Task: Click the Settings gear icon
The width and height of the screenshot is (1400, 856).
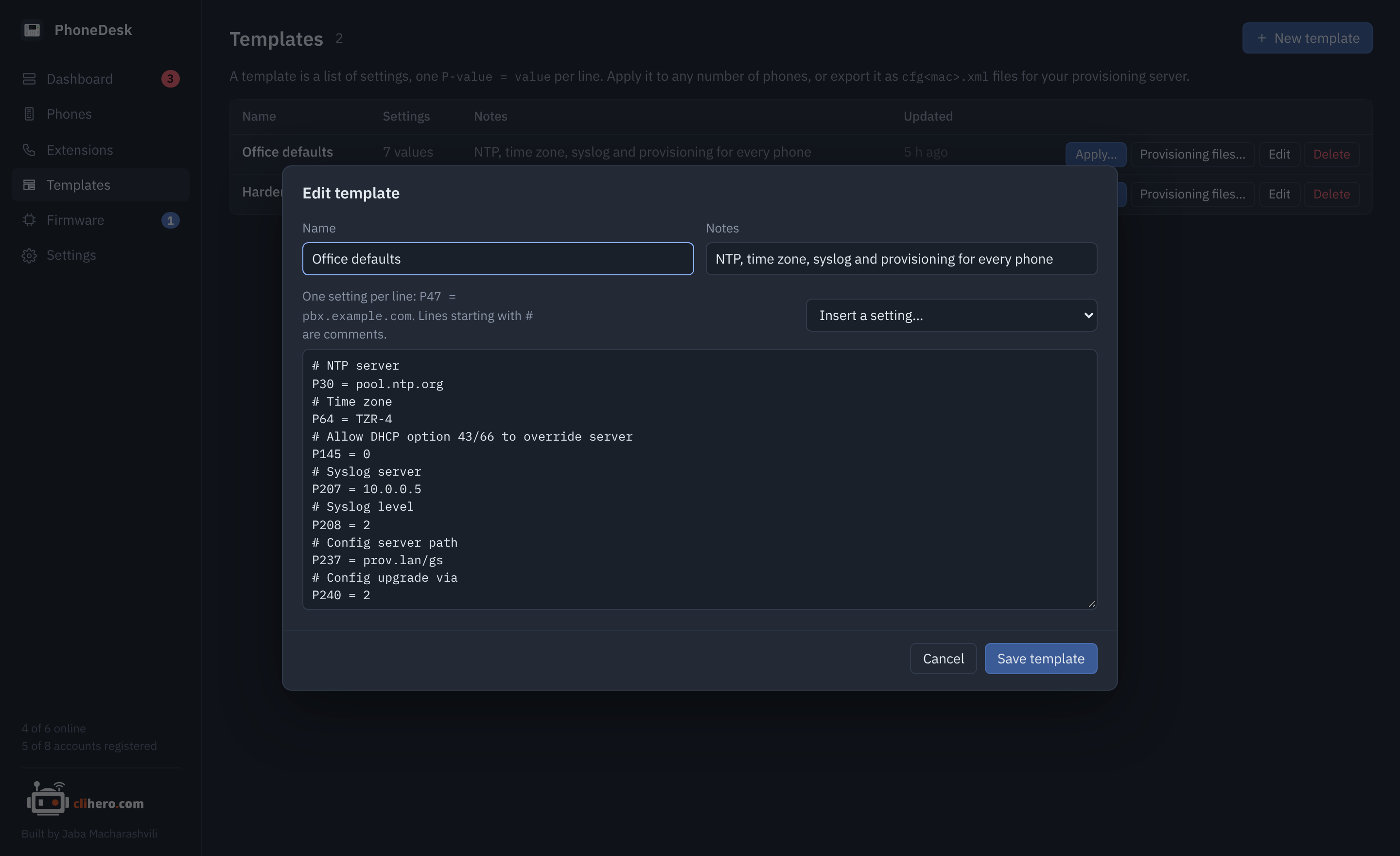Action: pos(29,255)
